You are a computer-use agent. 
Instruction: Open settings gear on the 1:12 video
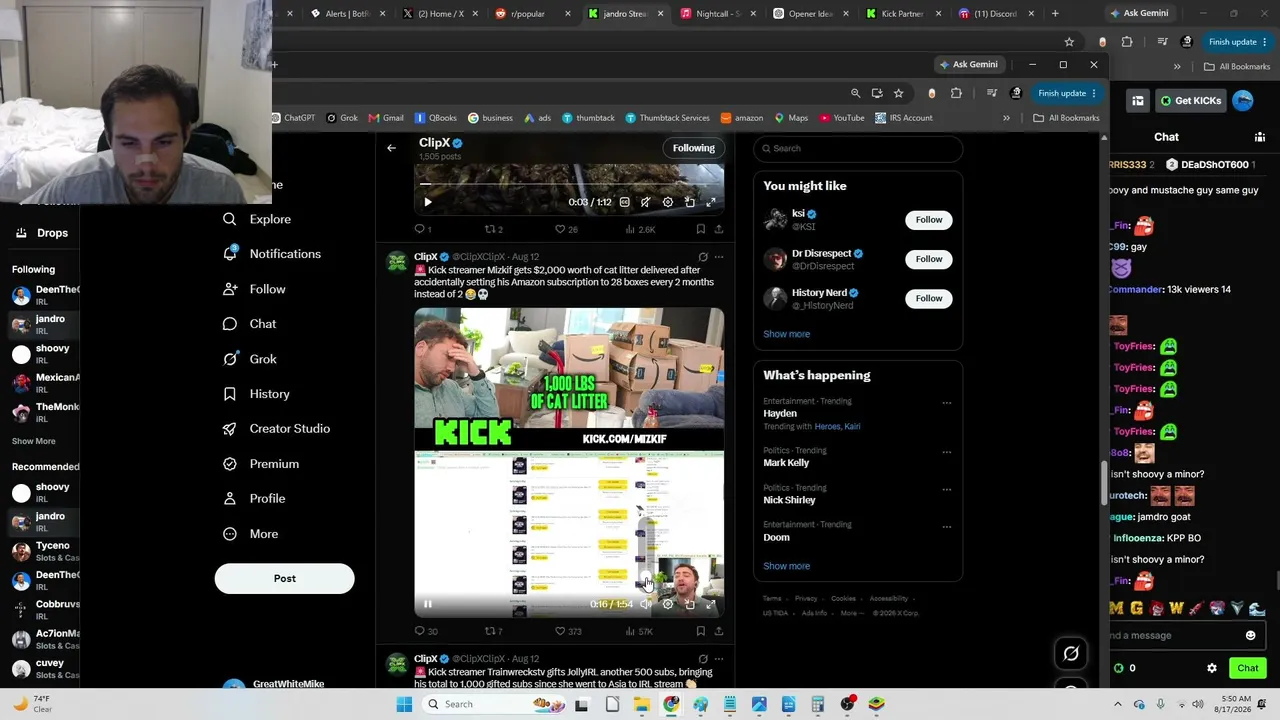(668, 202)
